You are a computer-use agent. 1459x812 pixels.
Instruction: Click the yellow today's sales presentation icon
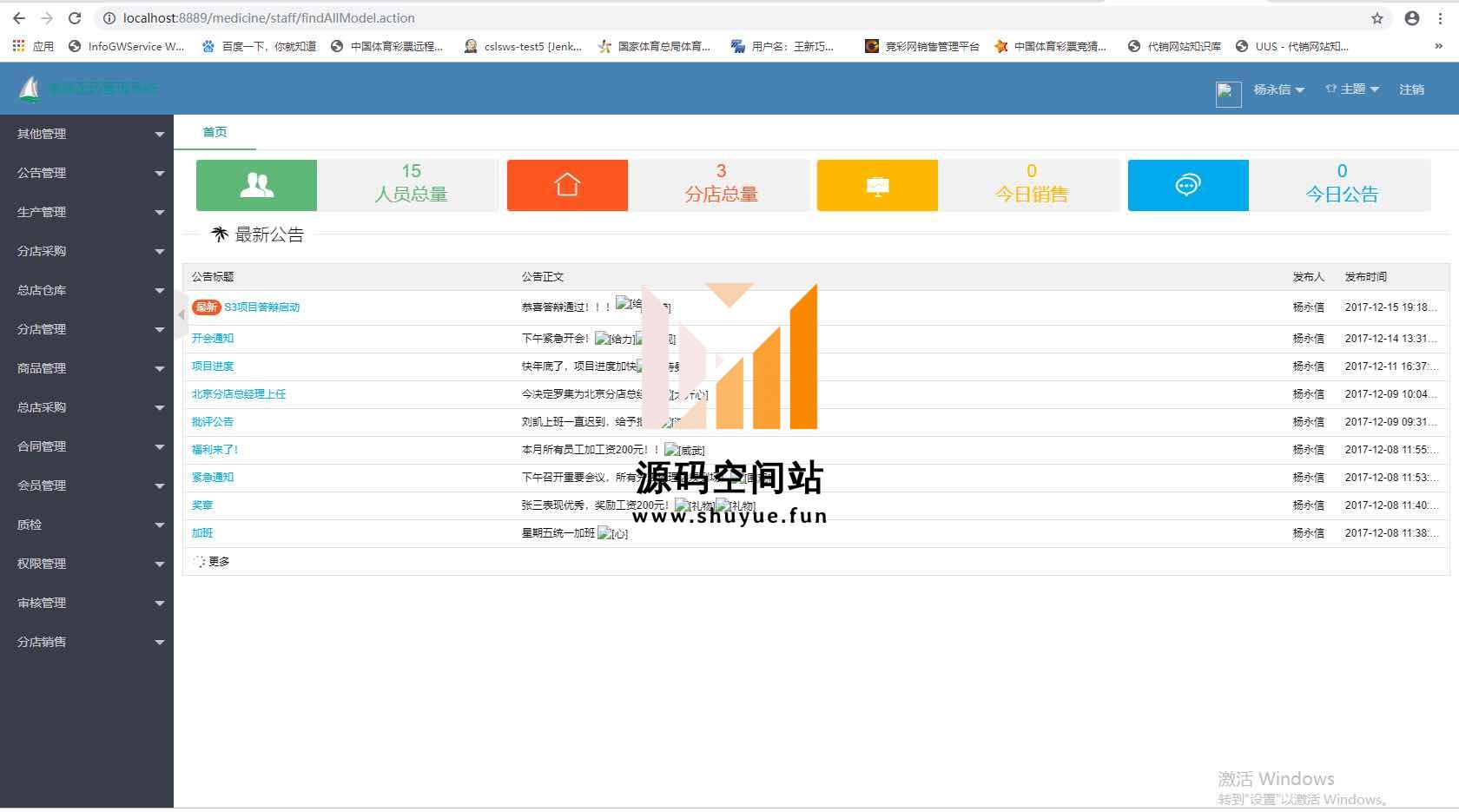(x=877, y=185)
